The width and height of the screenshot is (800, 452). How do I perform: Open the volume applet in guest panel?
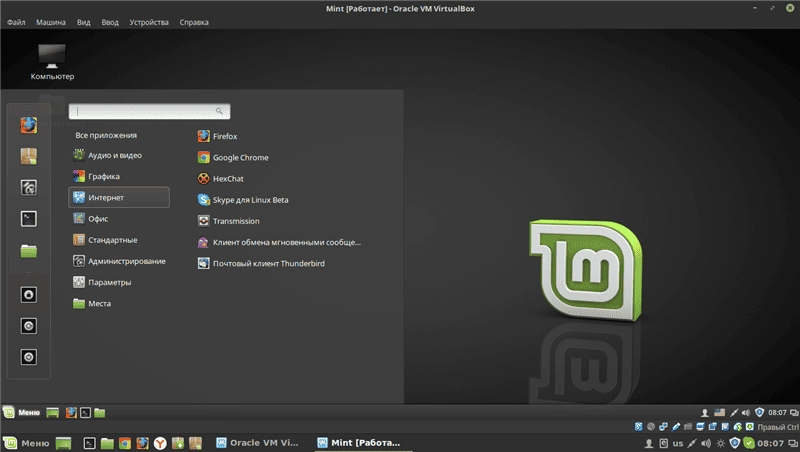coord(746,413)
